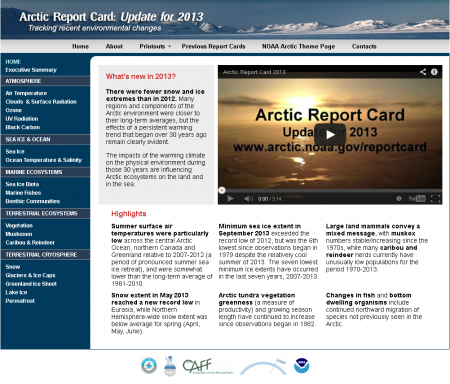Open NOAA Arctic Theme Page link
The width and height of the screenshot is (450, 384).
click(x=298, y=46)
